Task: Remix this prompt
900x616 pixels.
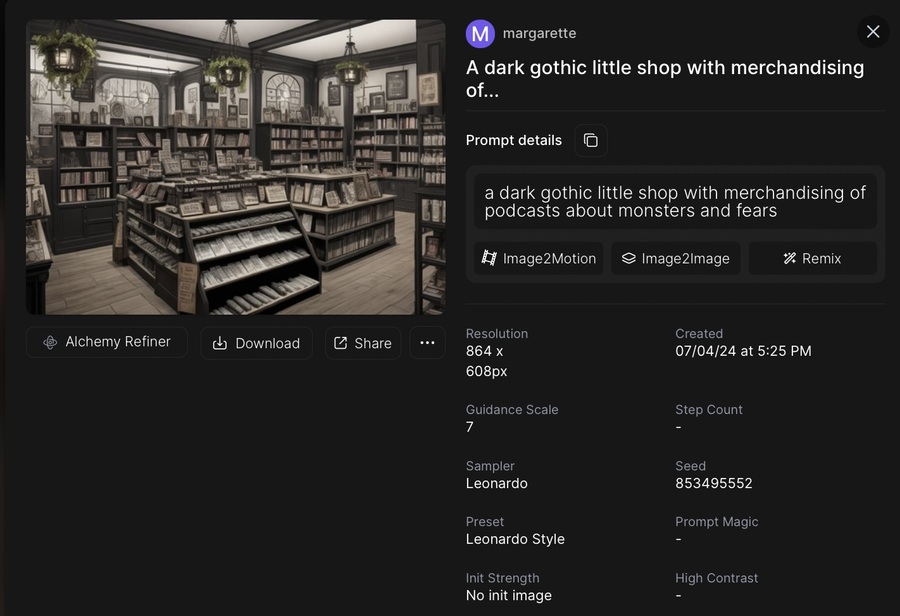Action: (812, 258)
